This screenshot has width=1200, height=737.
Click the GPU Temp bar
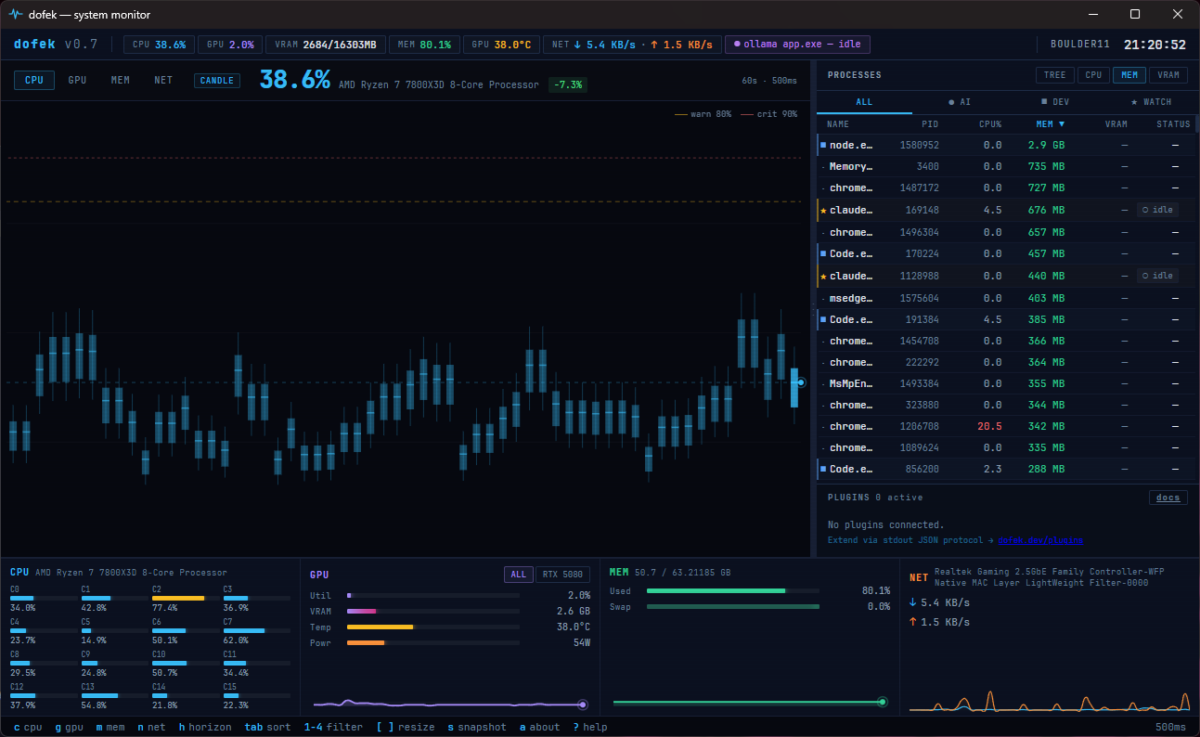tap(433, 627)
